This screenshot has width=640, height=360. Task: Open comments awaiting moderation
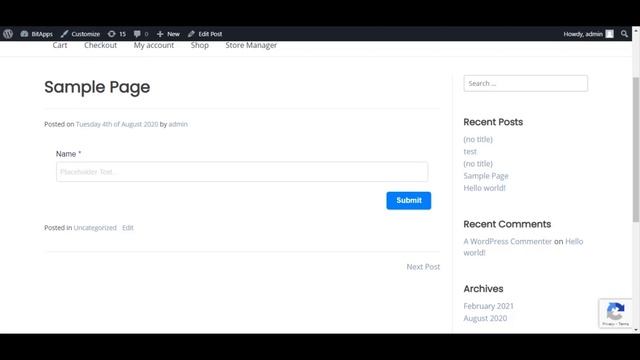click(x=141, y=34)
